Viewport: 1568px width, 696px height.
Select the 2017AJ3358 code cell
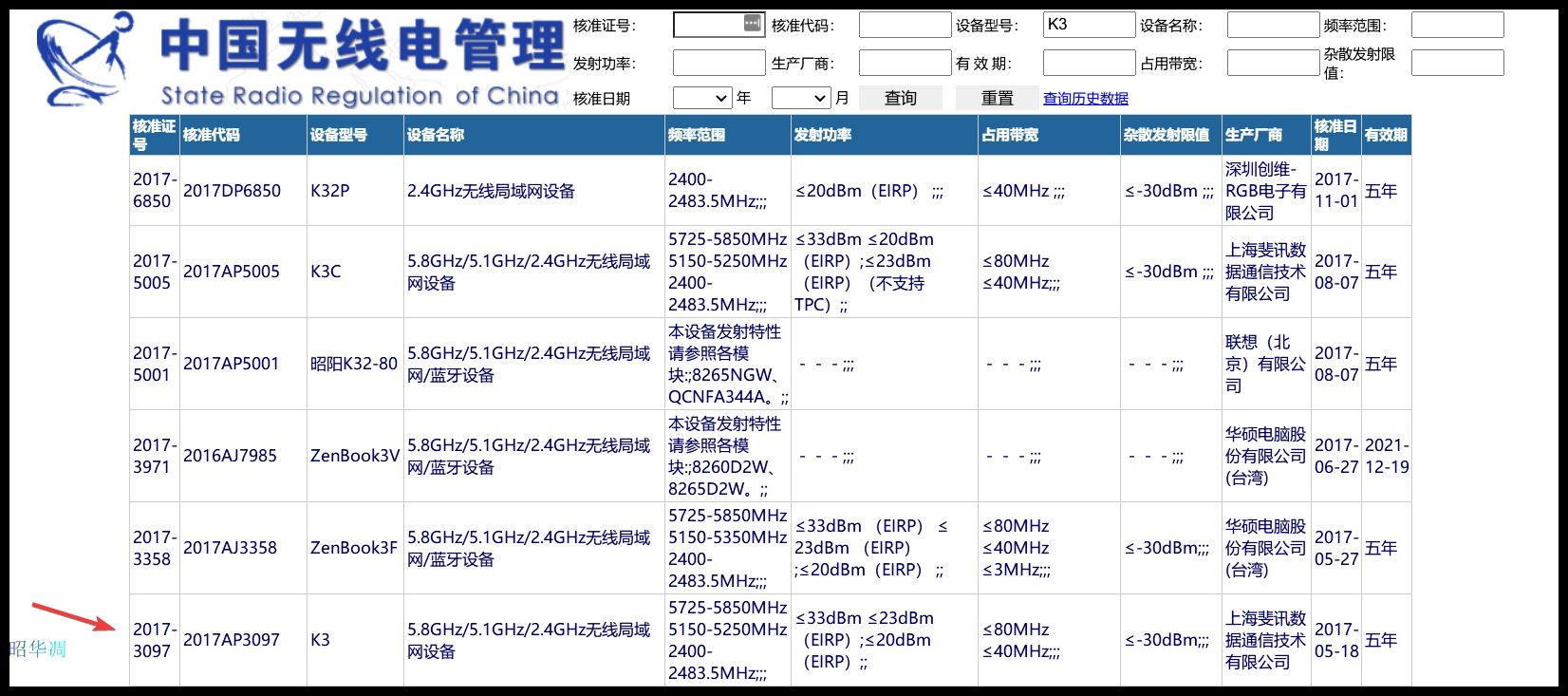pyautogui.click(x=243, y=548)
